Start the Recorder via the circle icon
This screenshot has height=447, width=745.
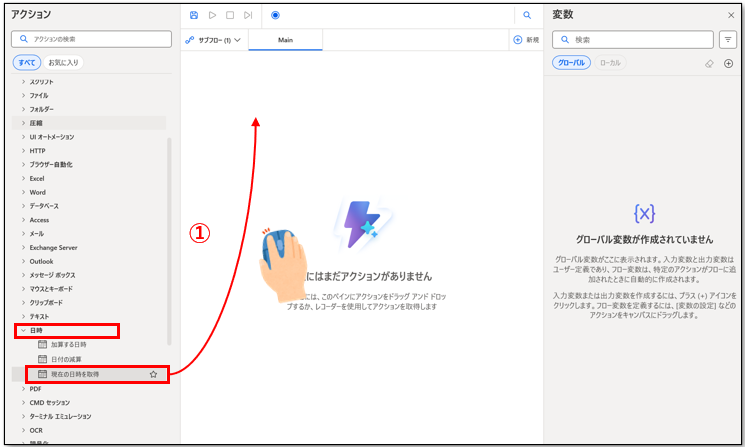pos(275,15)
